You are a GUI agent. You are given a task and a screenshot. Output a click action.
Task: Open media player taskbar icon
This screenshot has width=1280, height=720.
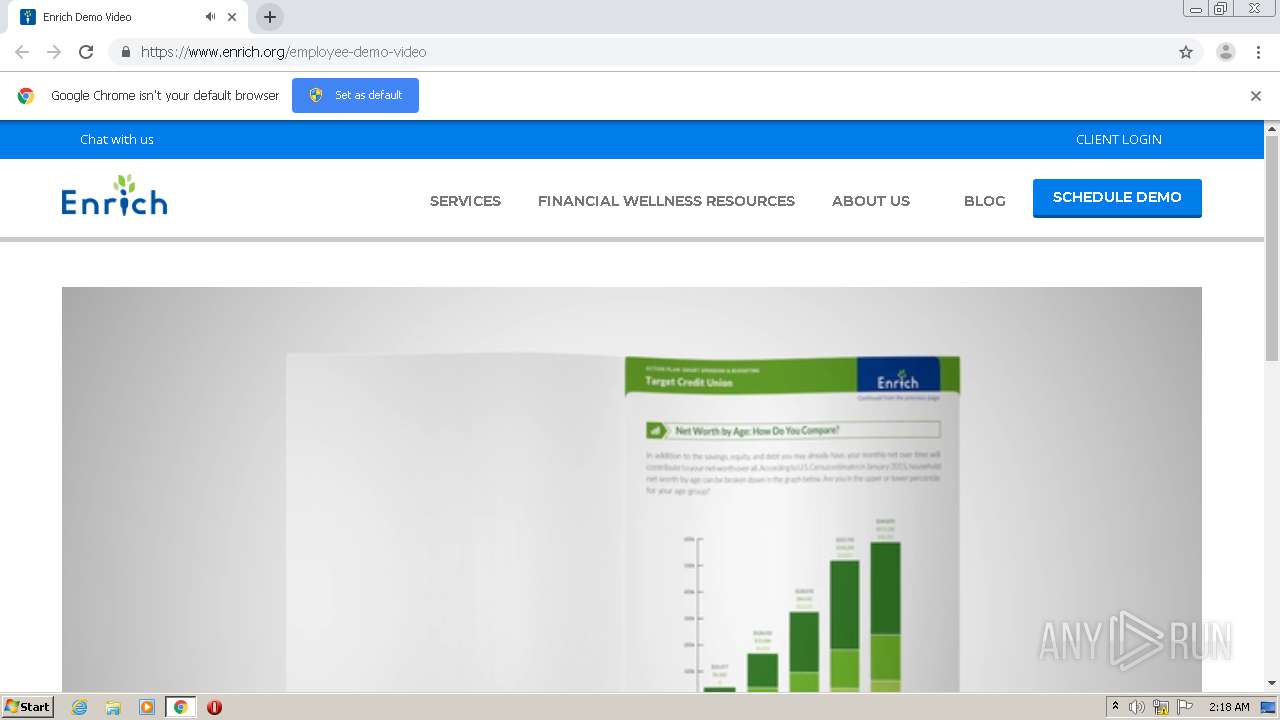coord(147,707)
